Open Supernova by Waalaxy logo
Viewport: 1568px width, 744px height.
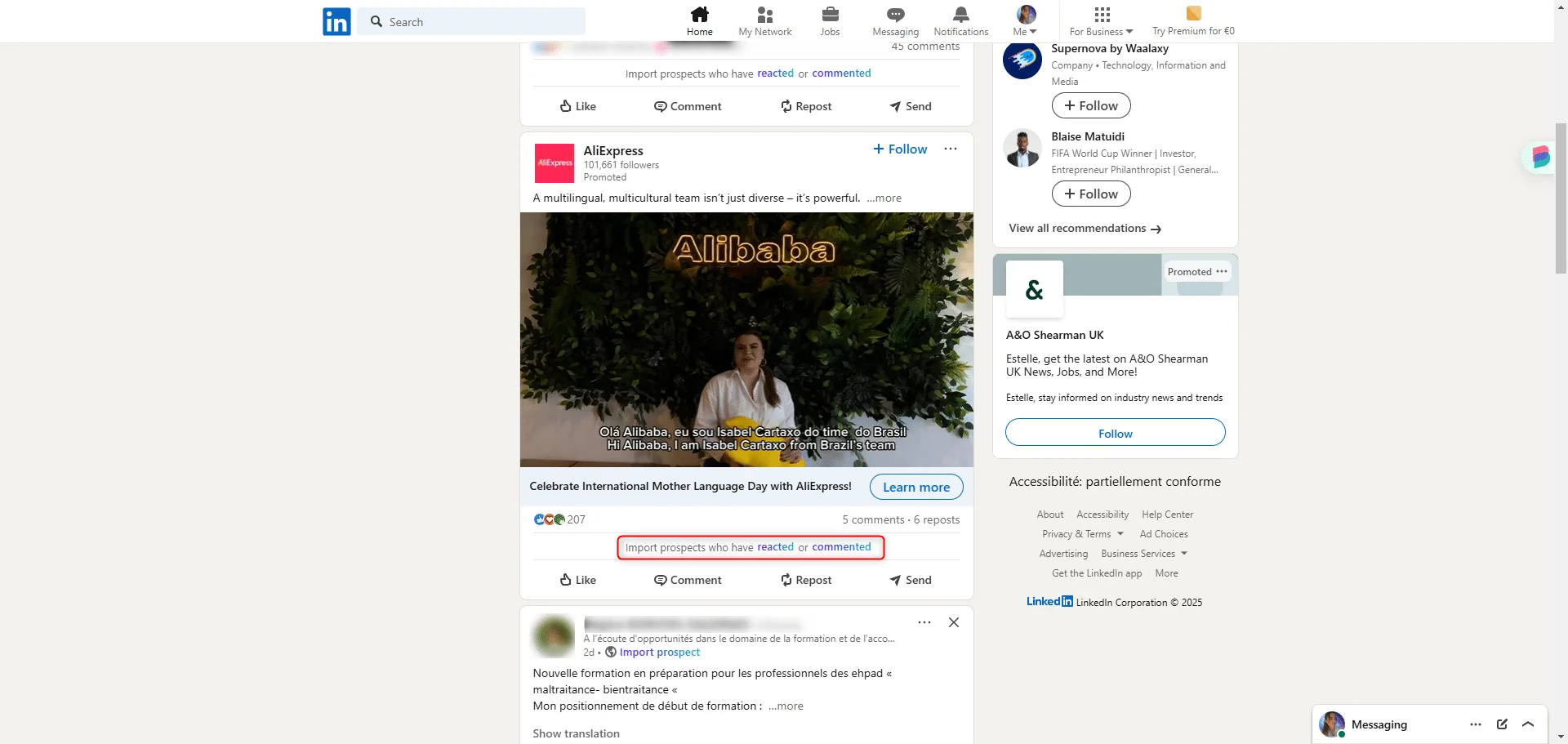[x=1022, y=60]
